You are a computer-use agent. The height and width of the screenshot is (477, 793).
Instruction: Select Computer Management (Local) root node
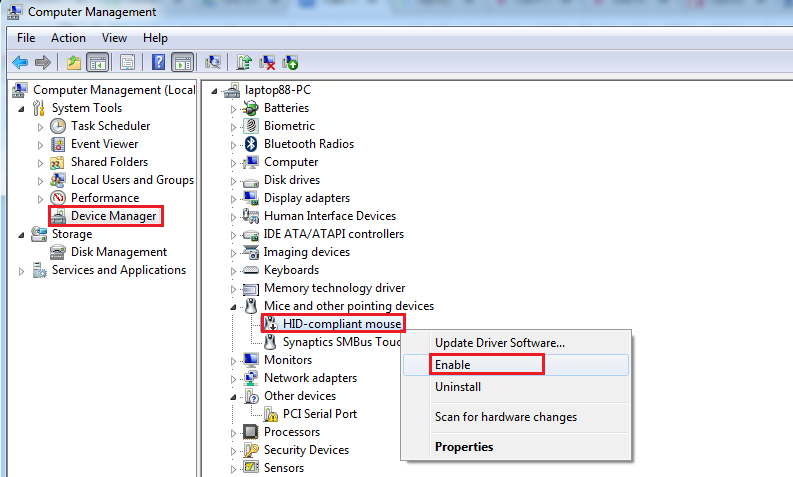(114, 90)
